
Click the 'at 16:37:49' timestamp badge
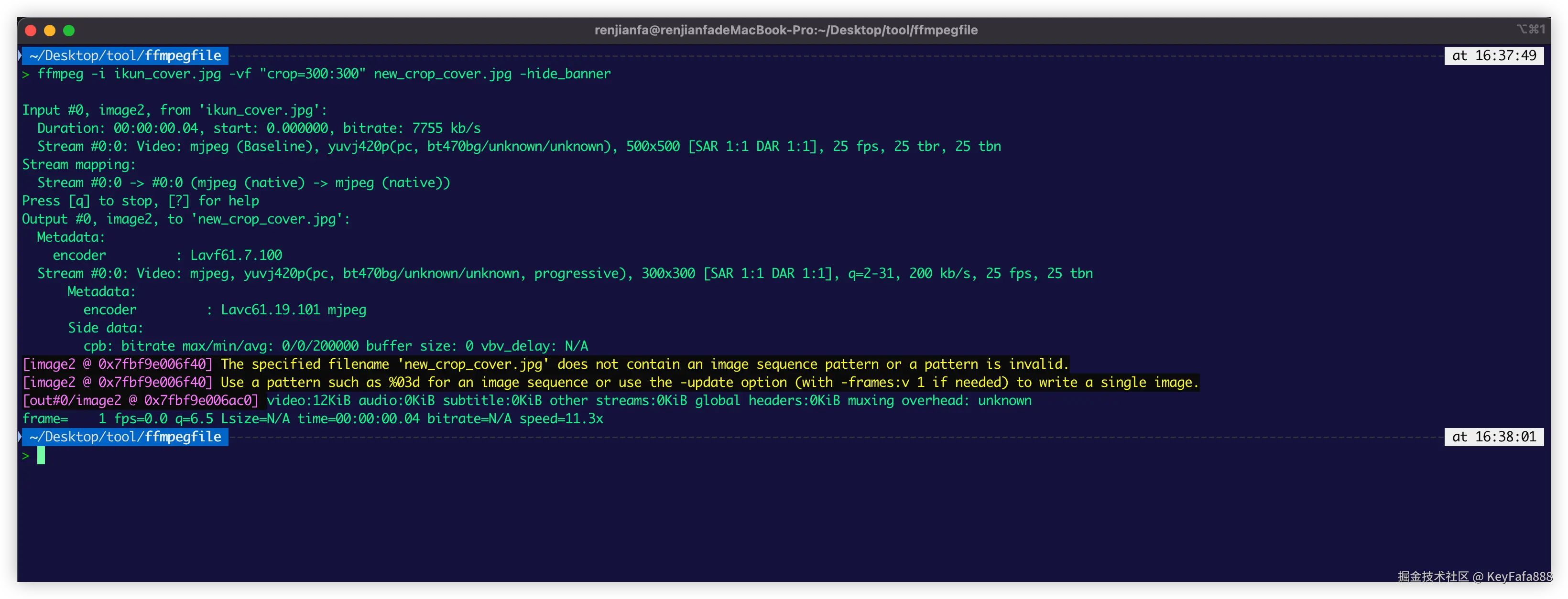(x=1494, y=56)
